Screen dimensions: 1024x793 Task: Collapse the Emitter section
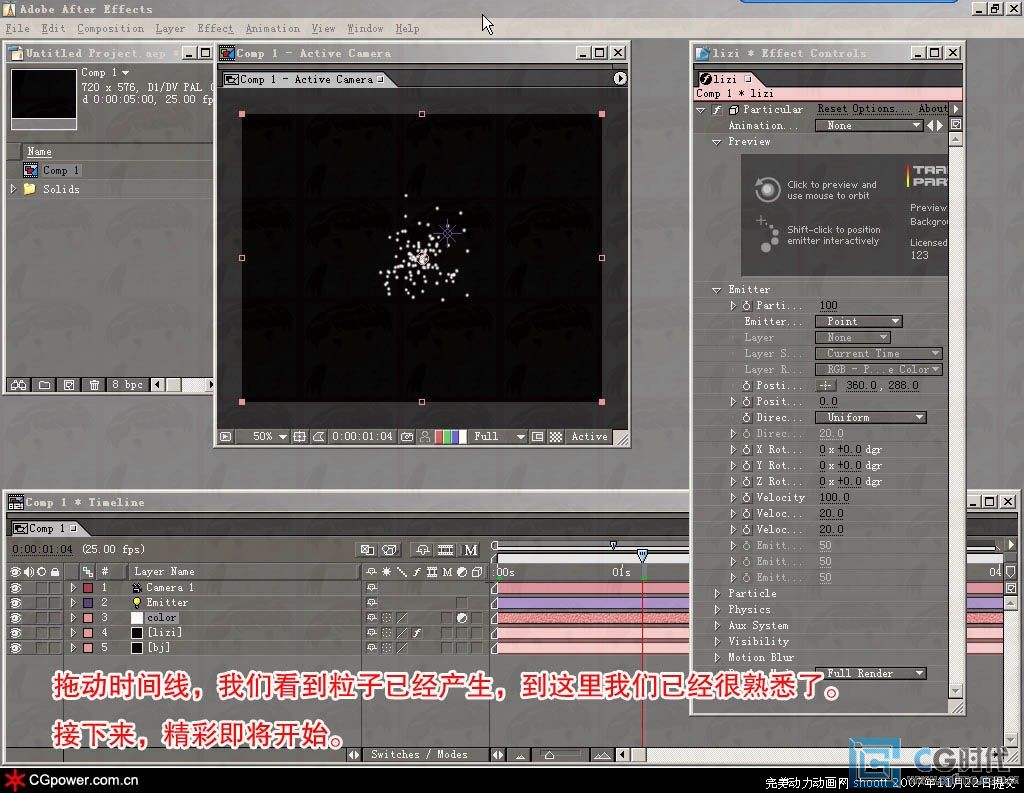click(716, 289)
